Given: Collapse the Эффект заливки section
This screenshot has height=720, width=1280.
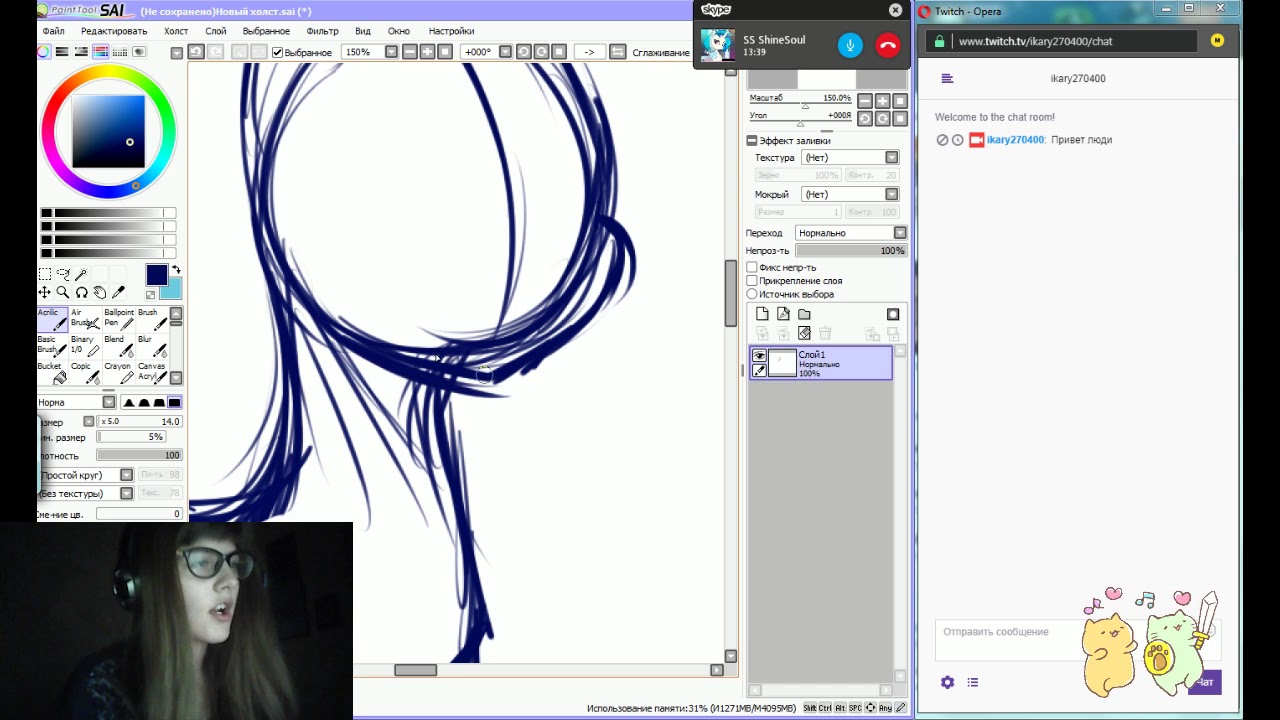Looking at the screenshot, I should click(x=751, y=141).
